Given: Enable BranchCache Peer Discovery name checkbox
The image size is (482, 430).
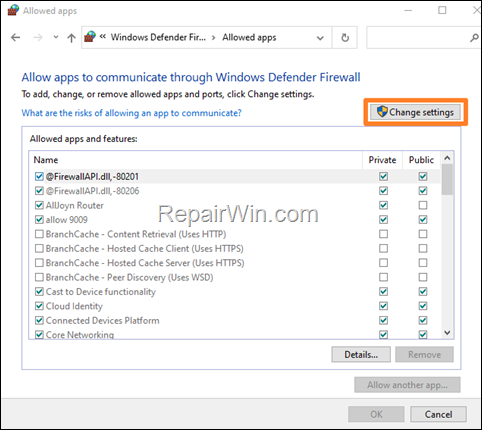Looking at the screenshot, I should 39,277.
